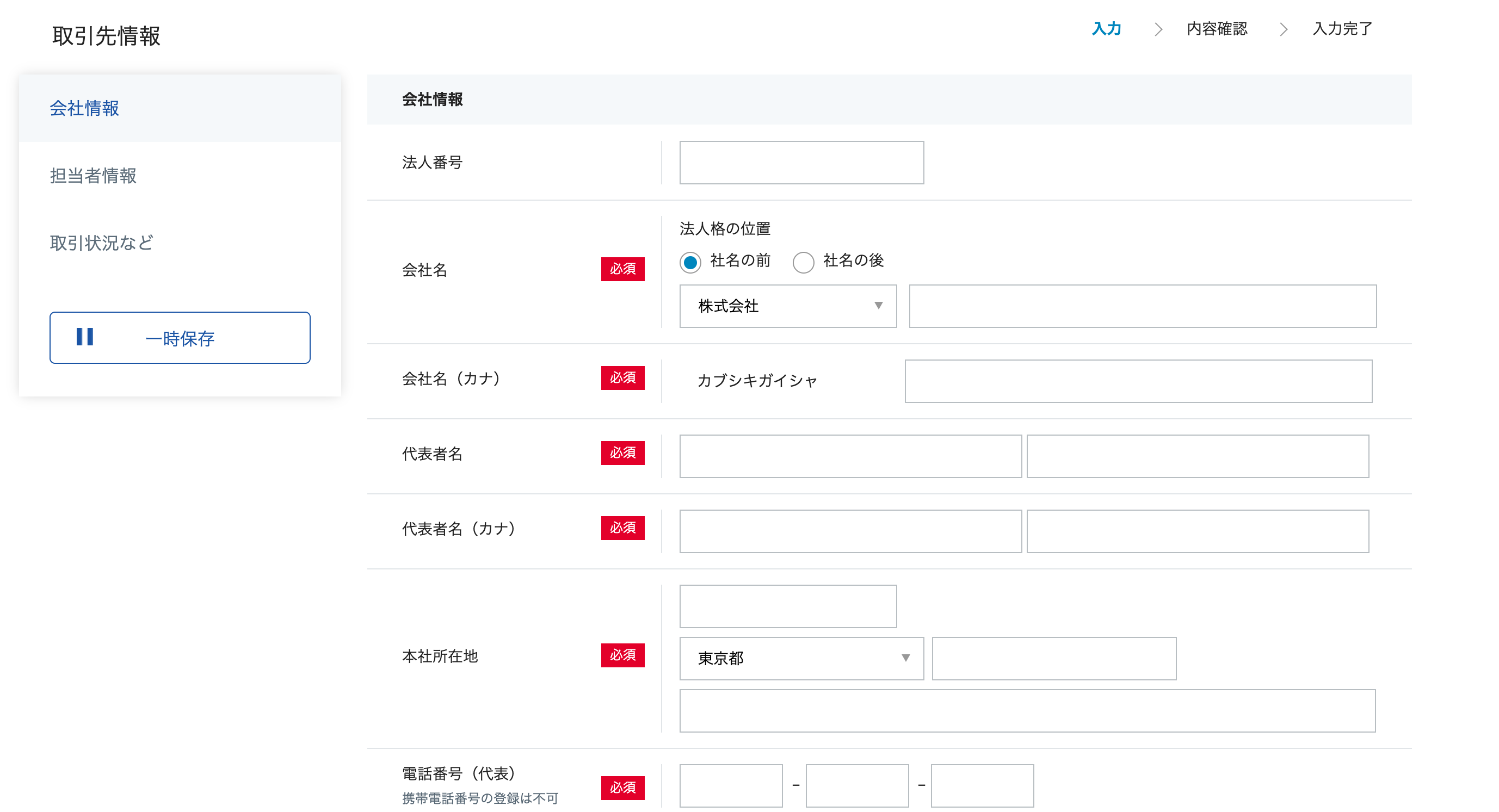Click 必須 badge beside 代表者名（カナ）
Image resolution: width=1499 pixels, height=812 pixels.
coord(622,528)
